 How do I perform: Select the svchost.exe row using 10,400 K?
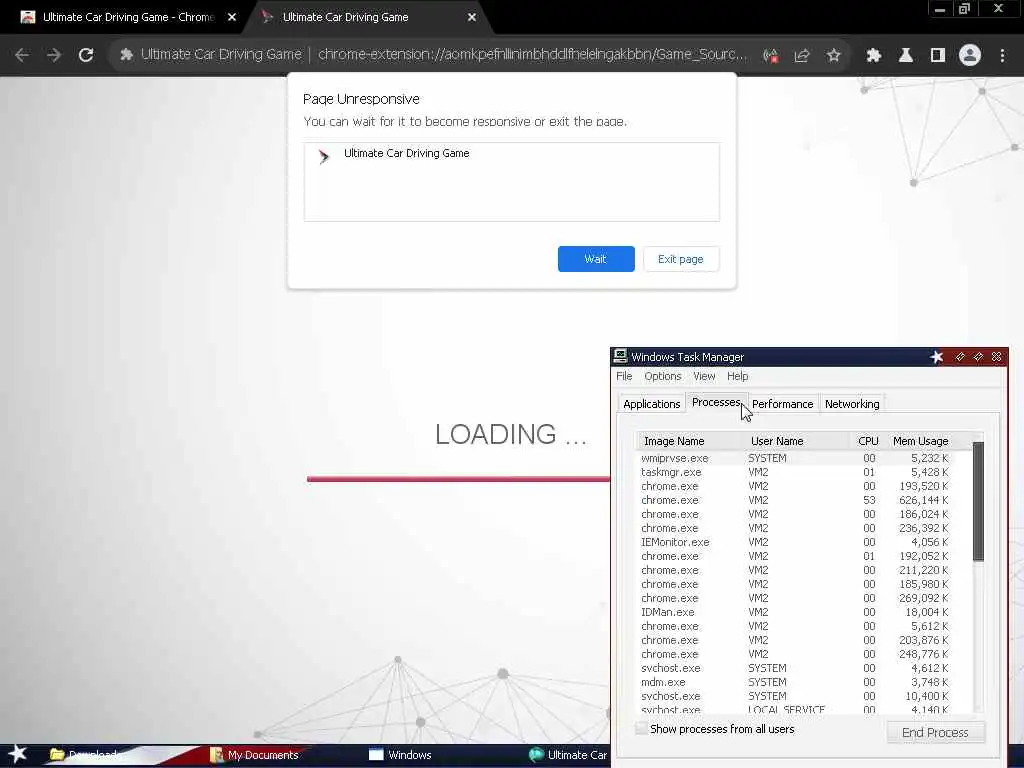[x=795, y=696]
